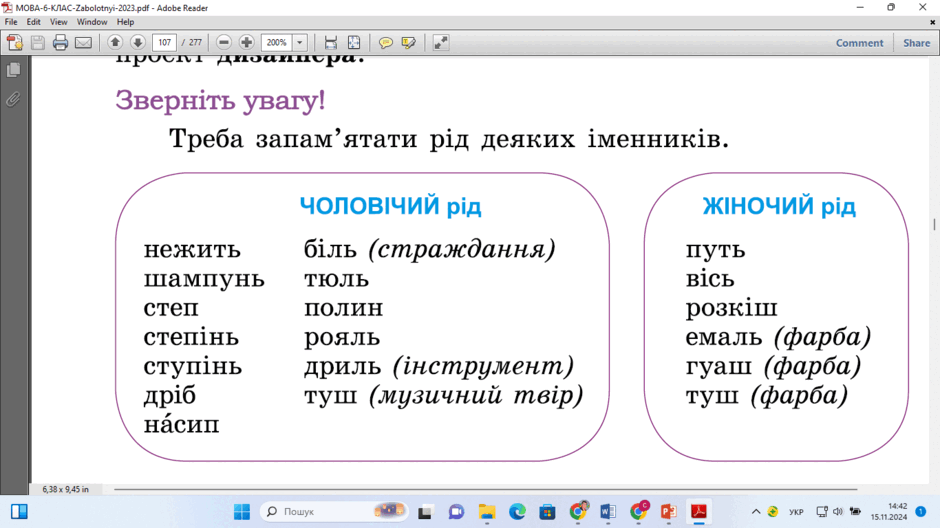Click the taskbar search box Пошук
The image size is (940, 528).
(335, 511)
